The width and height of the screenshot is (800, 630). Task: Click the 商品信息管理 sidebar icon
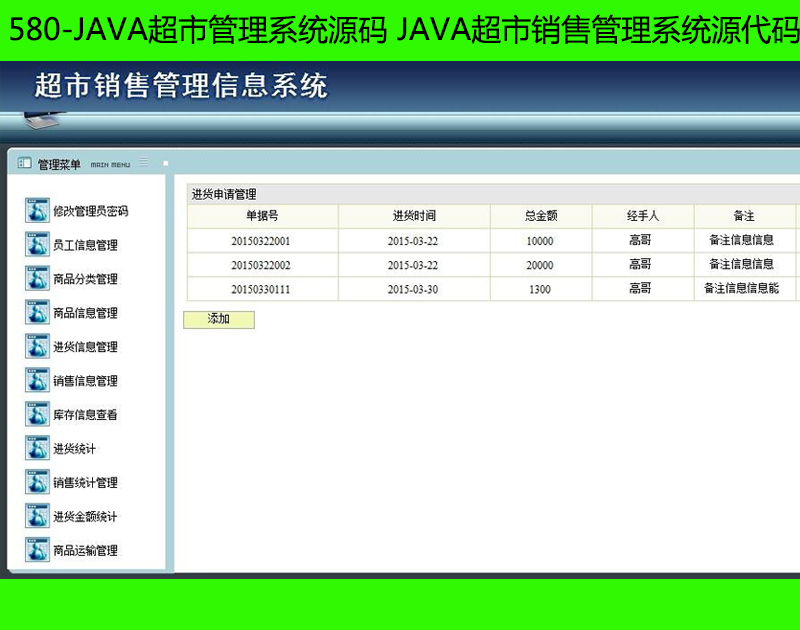click(37, 313)
